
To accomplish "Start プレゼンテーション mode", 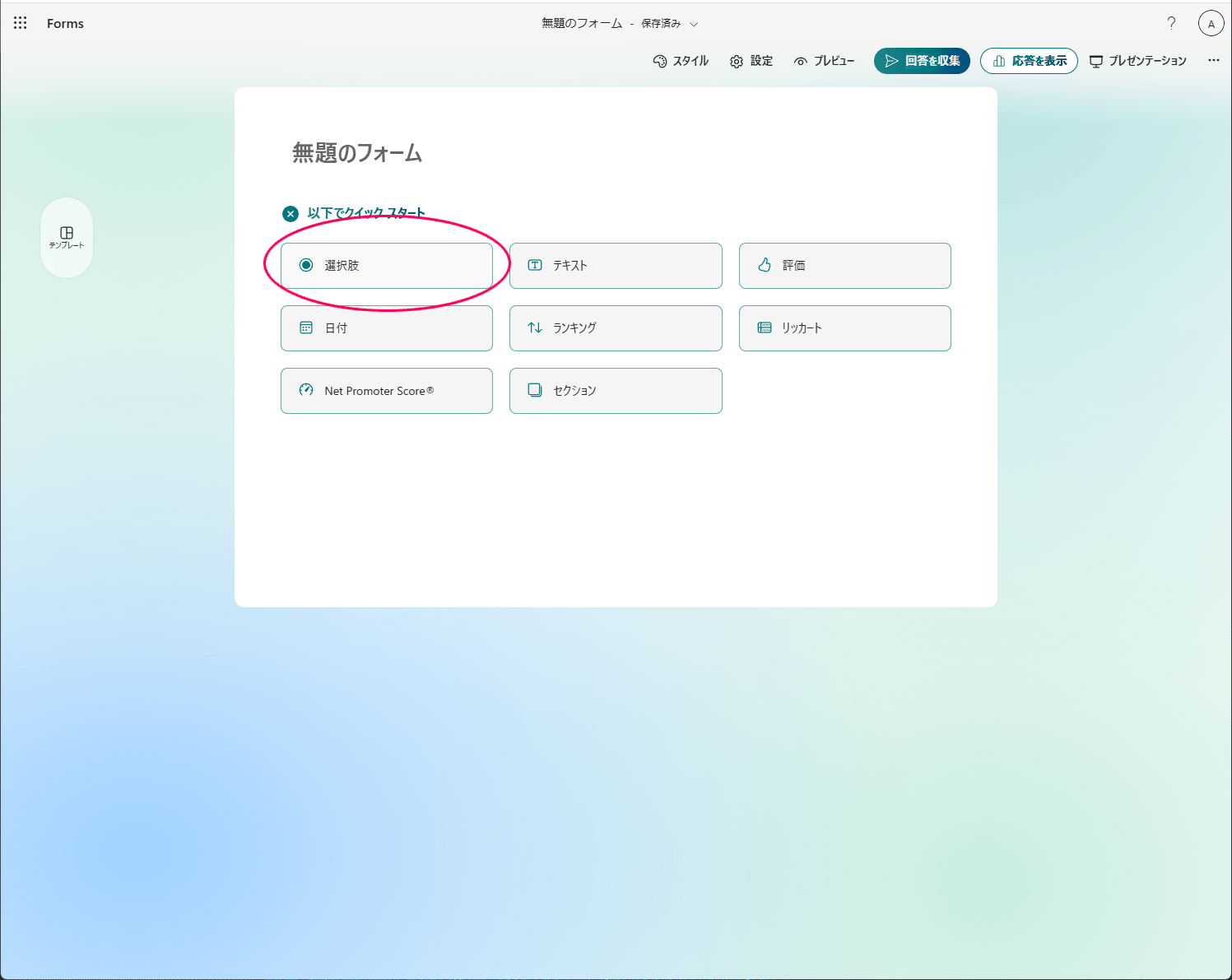I will click(x=1138, y=60).
